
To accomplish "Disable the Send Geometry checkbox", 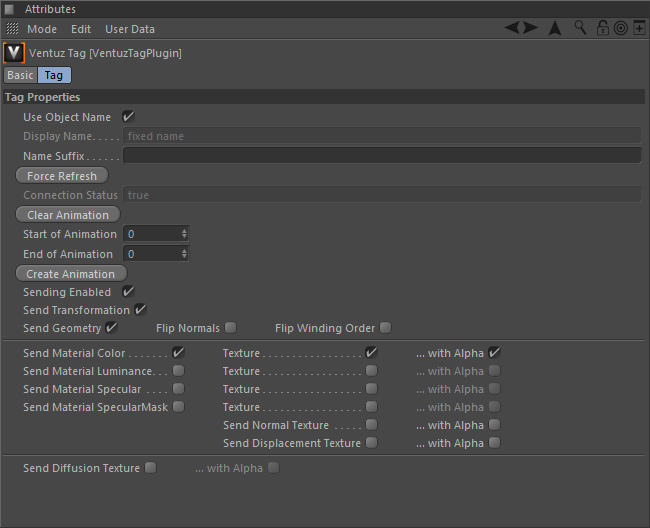I will tap(112, 328).
